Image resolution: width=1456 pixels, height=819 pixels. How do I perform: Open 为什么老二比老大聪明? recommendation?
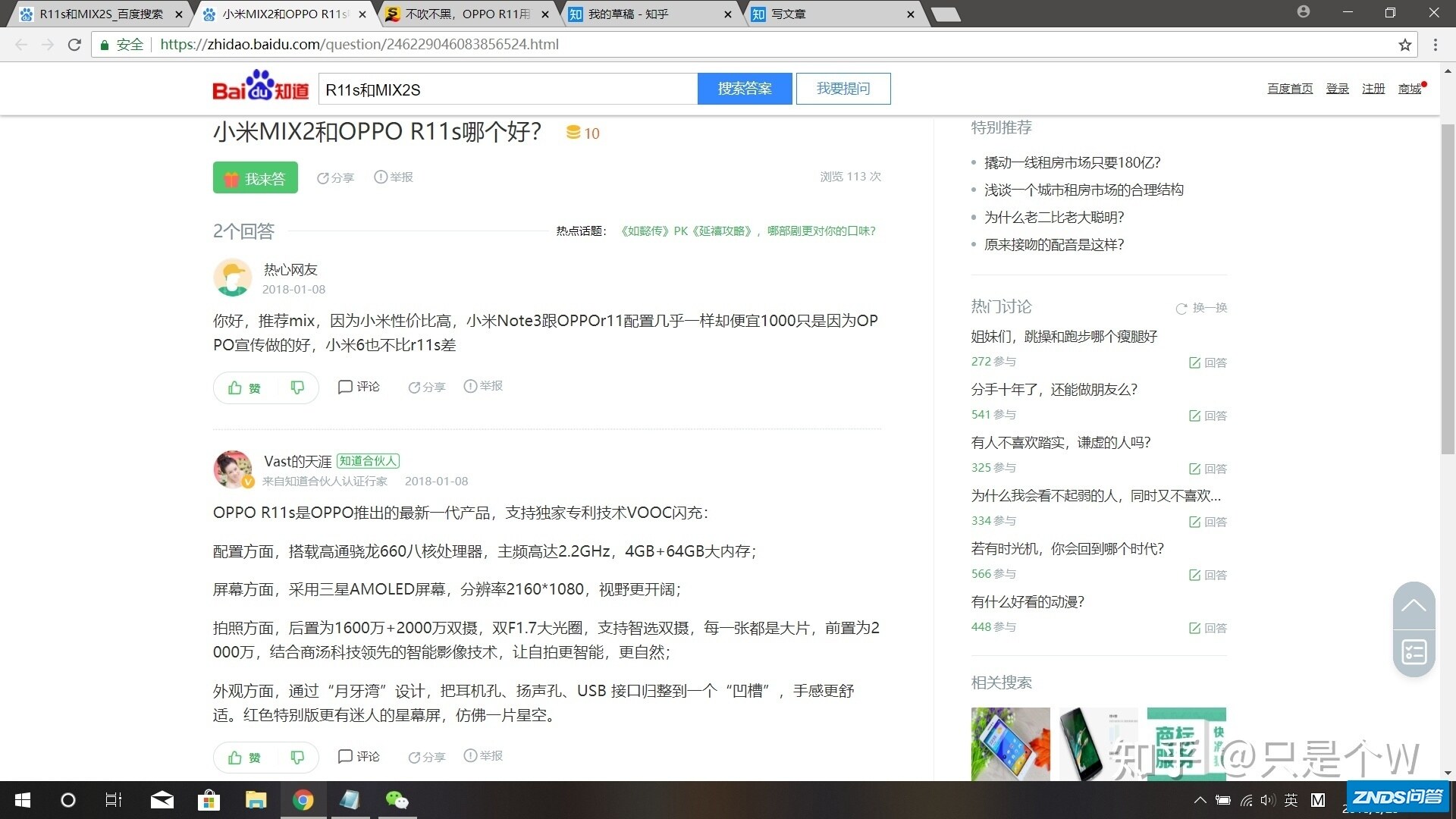[1054, 217]
